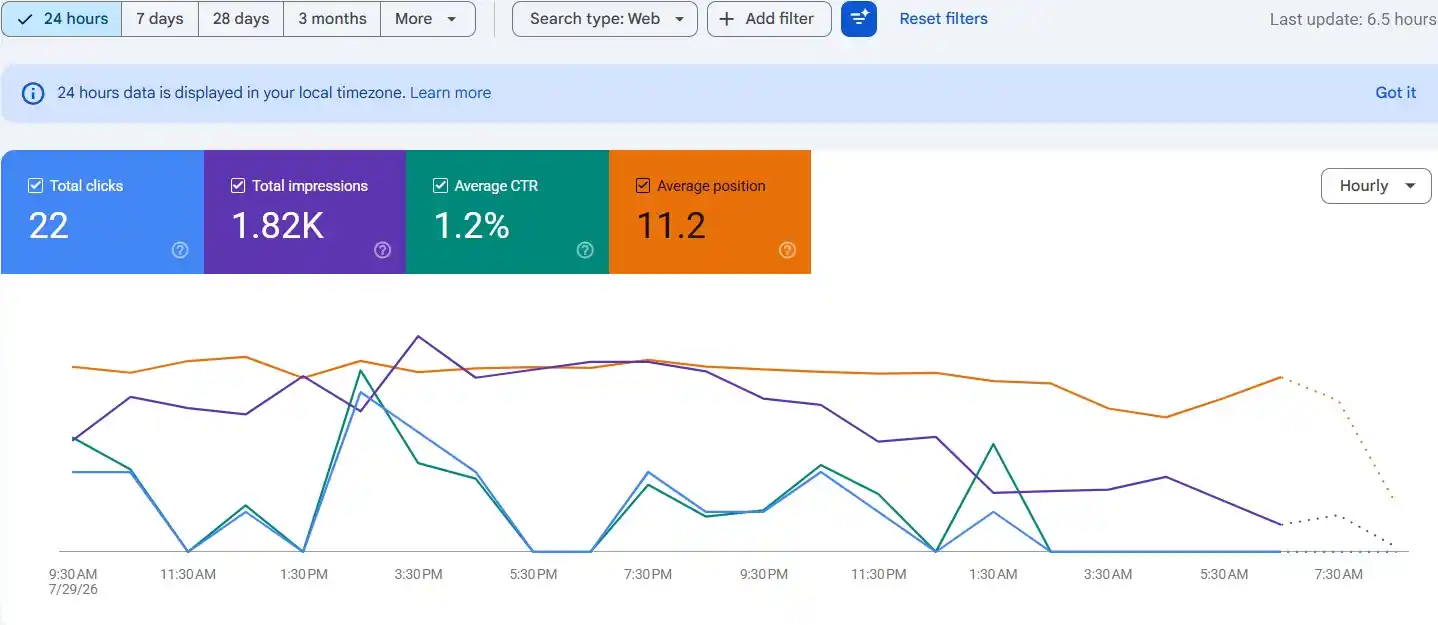Select the 7 days date range
The image size is (1438, 625).
(x=160, y=19)
